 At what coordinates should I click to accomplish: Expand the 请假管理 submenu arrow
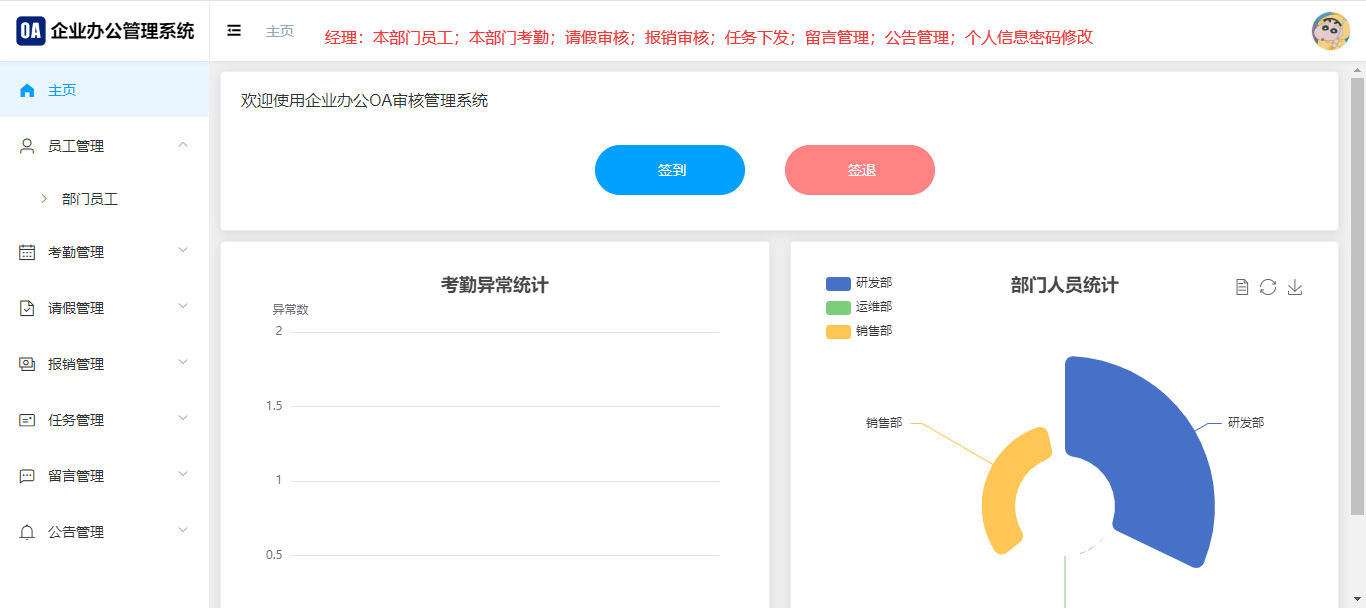[183, 306]
